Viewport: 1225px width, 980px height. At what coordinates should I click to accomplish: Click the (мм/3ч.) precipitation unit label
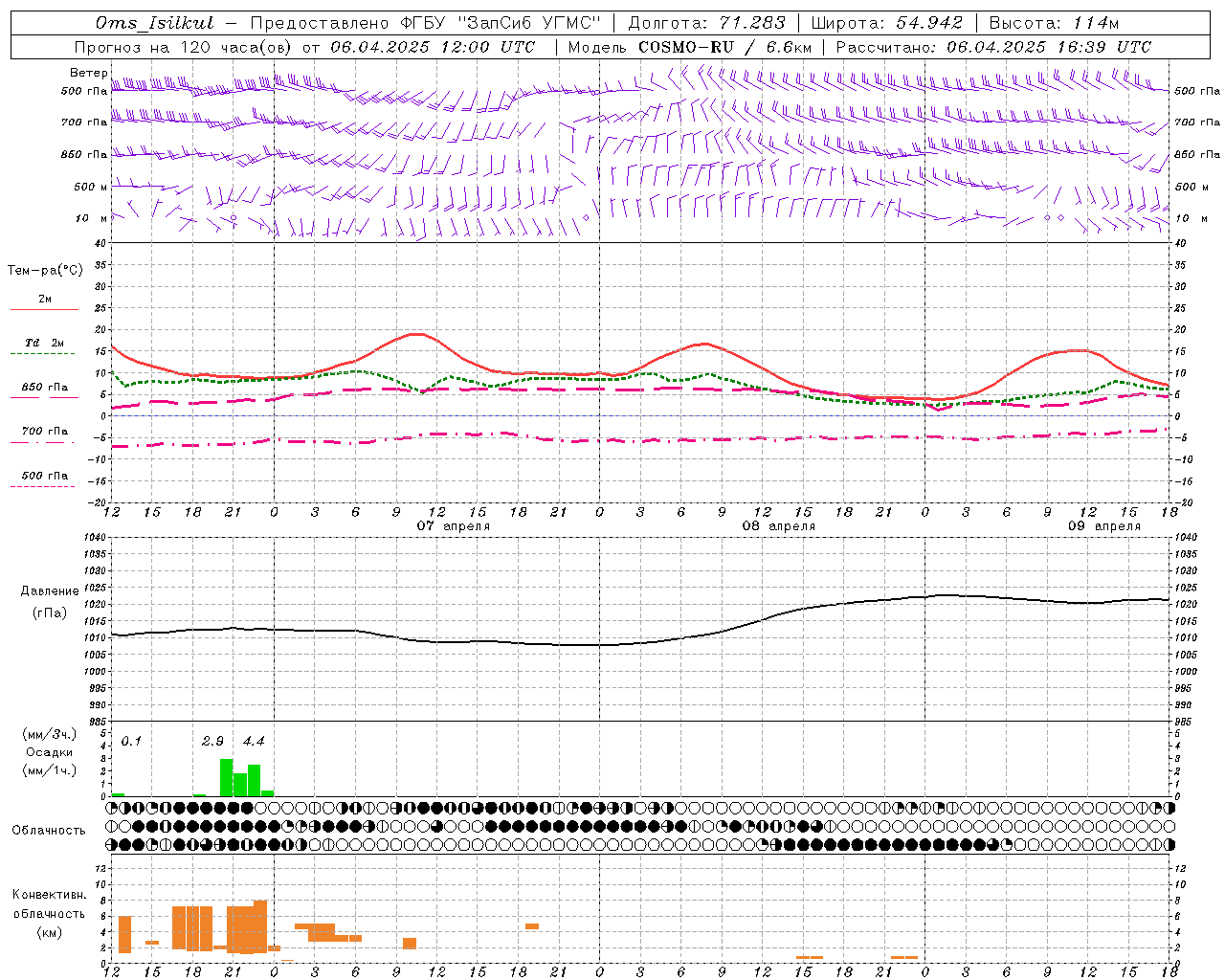tap(50, 734)
